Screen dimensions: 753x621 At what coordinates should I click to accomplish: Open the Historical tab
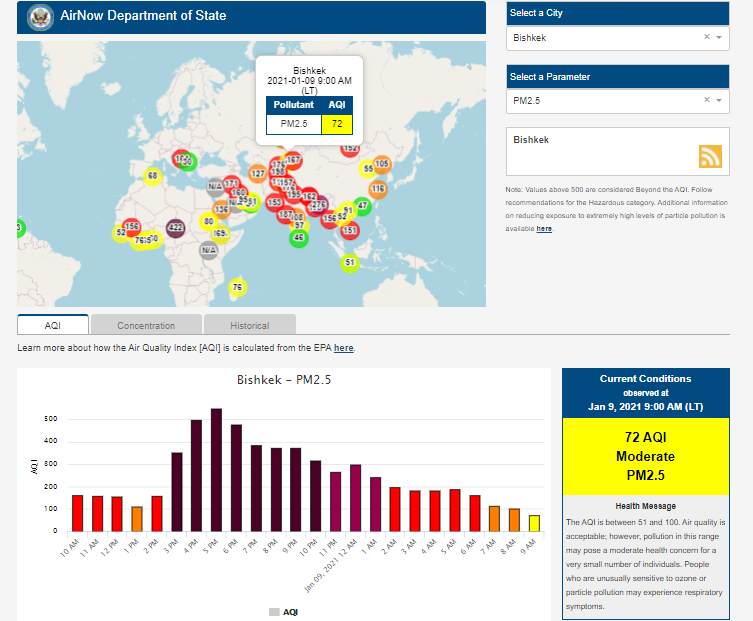249,325
